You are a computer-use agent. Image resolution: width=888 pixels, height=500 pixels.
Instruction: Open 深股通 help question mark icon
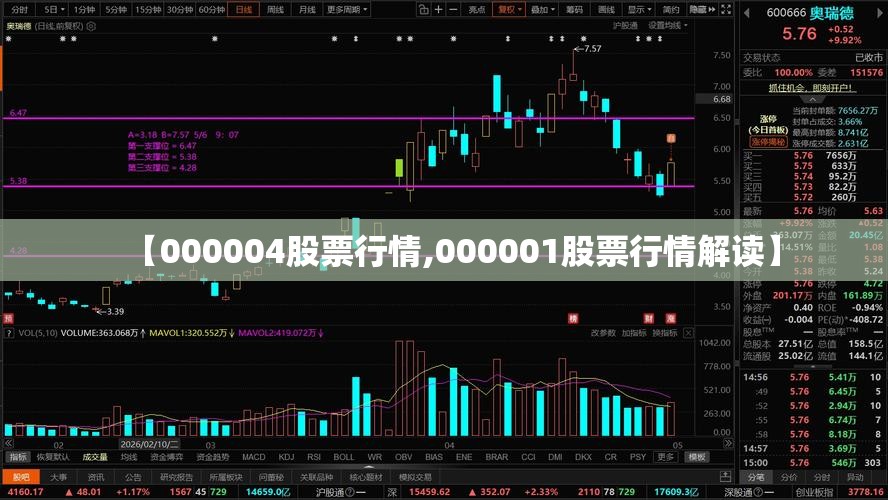[757, 492]
